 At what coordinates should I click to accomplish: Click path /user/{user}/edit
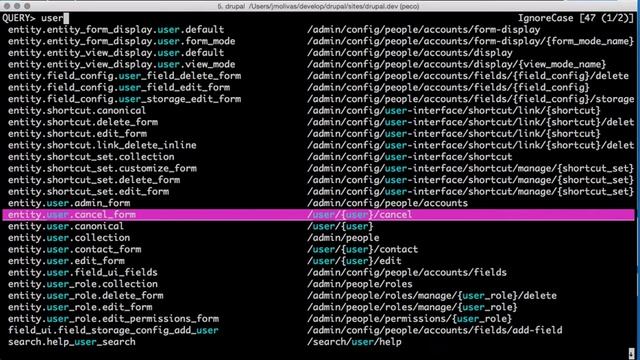(x=354, y=261)
